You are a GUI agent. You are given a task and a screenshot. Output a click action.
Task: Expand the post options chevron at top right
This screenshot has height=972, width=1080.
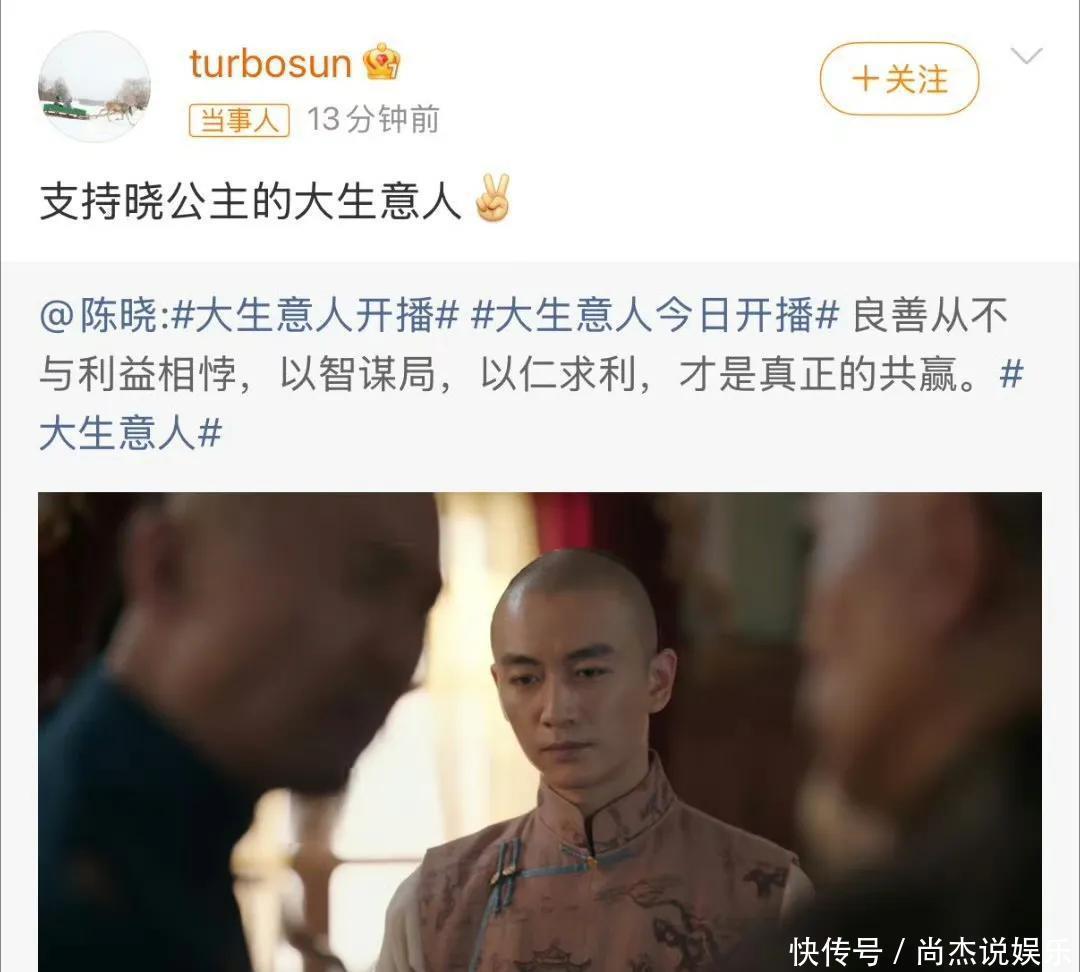point(1026,55)
